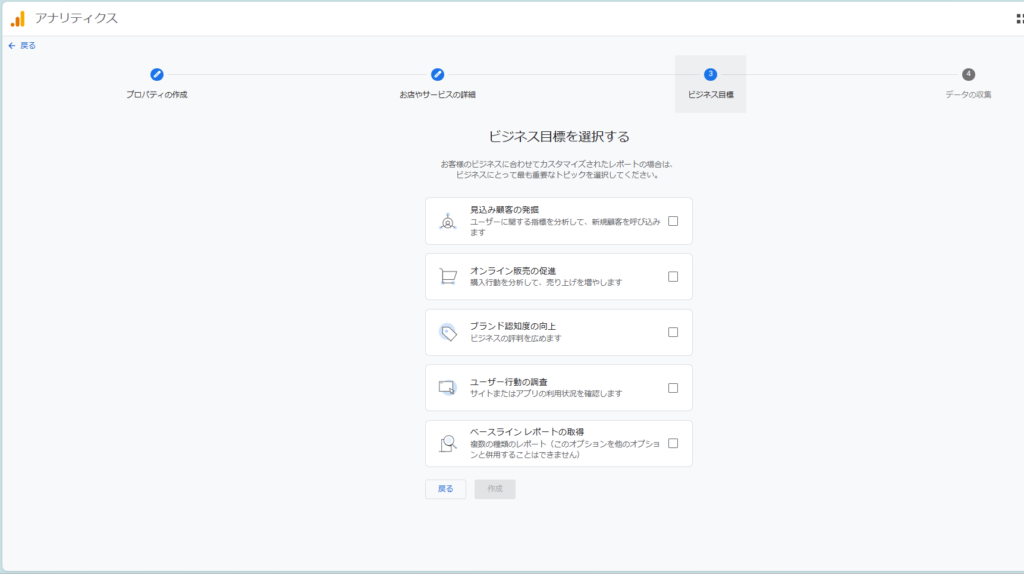Viewport: 1024px width, 574px height.
Task: Click the magnifier icon for ベースライン レポートの取得
Action: 448,444
